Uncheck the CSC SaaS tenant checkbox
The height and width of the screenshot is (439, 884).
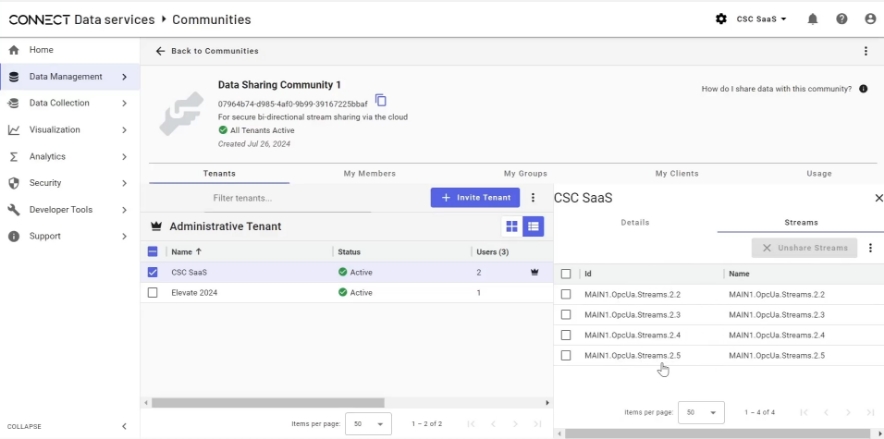(152, 272)
